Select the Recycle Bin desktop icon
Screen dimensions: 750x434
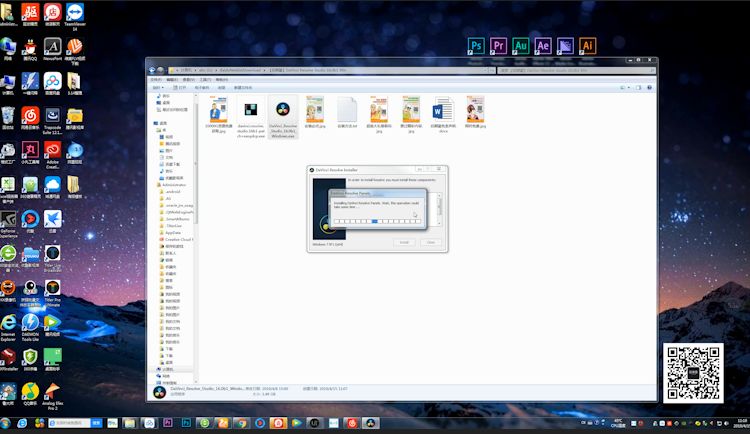8,118
